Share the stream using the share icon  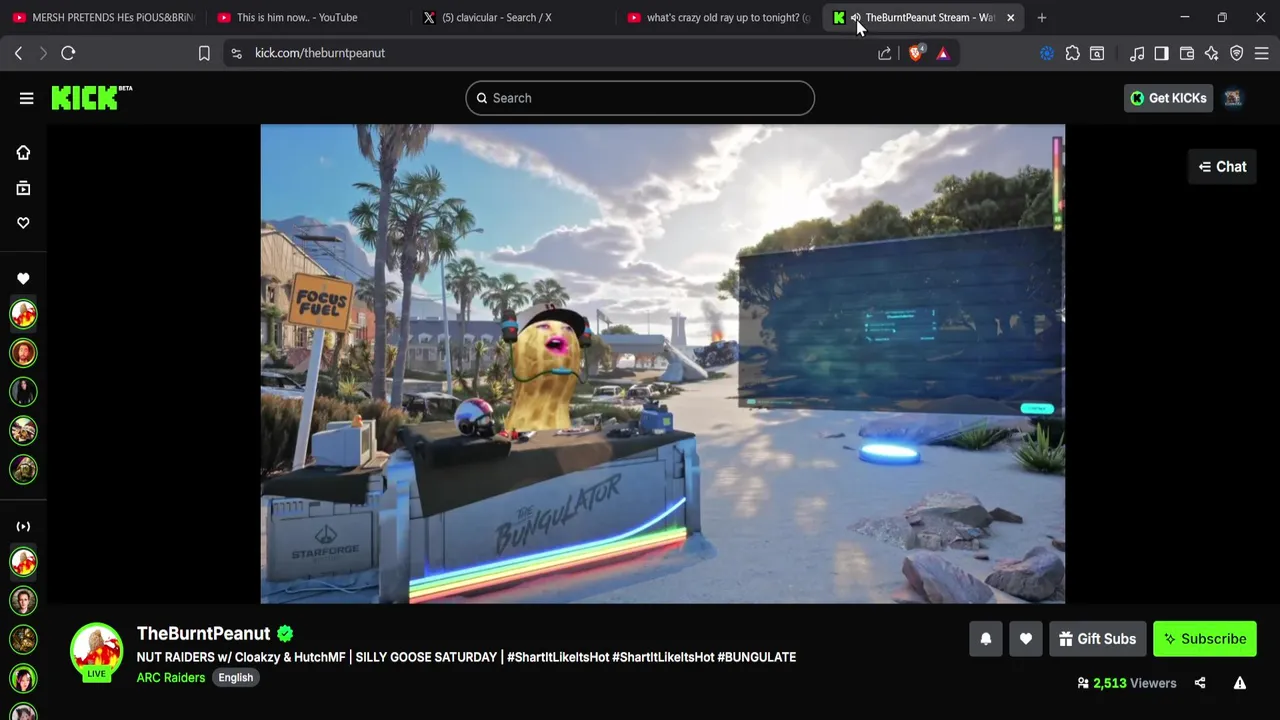tap(1200, 683)
